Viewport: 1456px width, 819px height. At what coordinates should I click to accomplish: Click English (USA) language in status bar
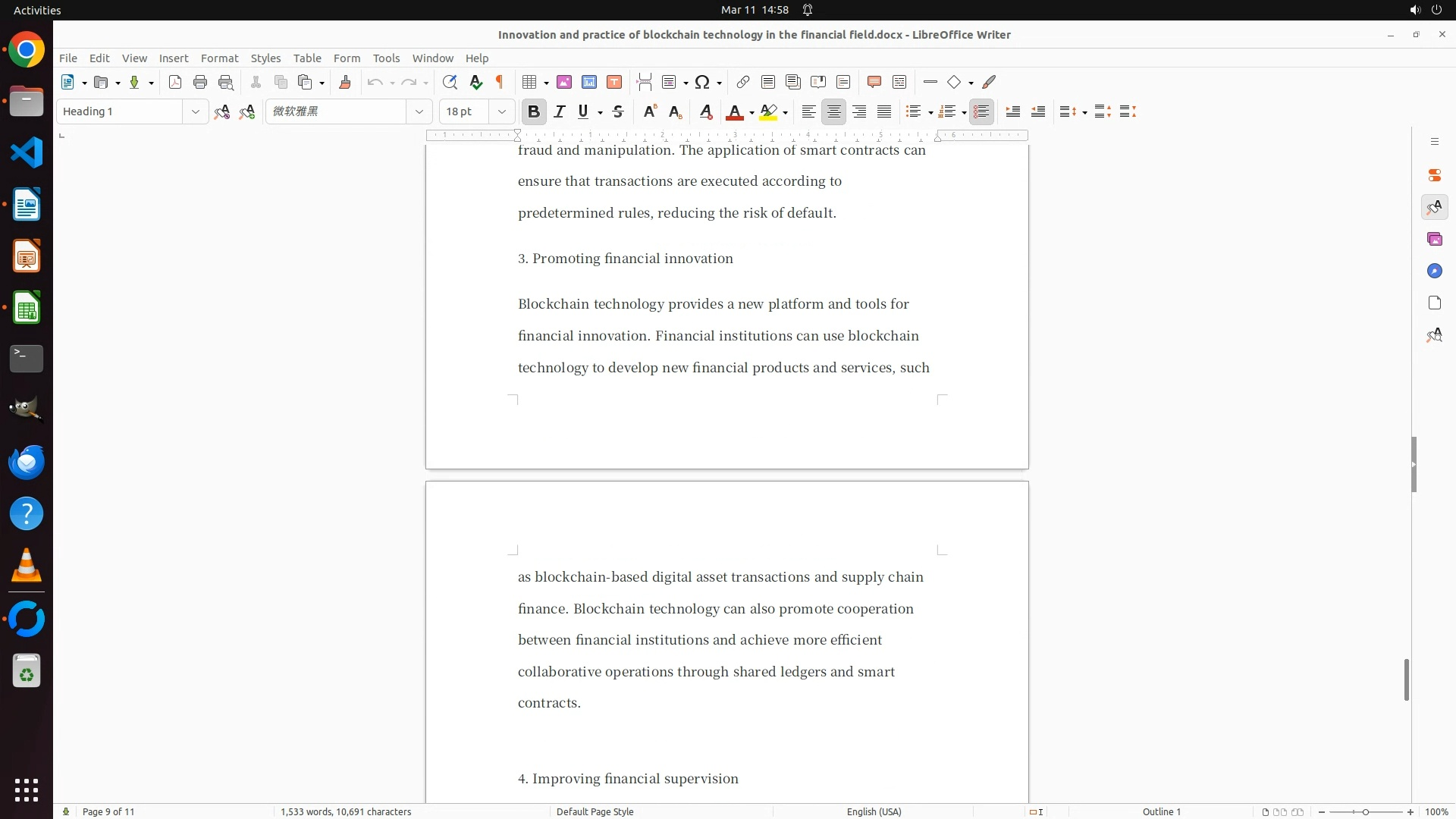tap(874, 811)
